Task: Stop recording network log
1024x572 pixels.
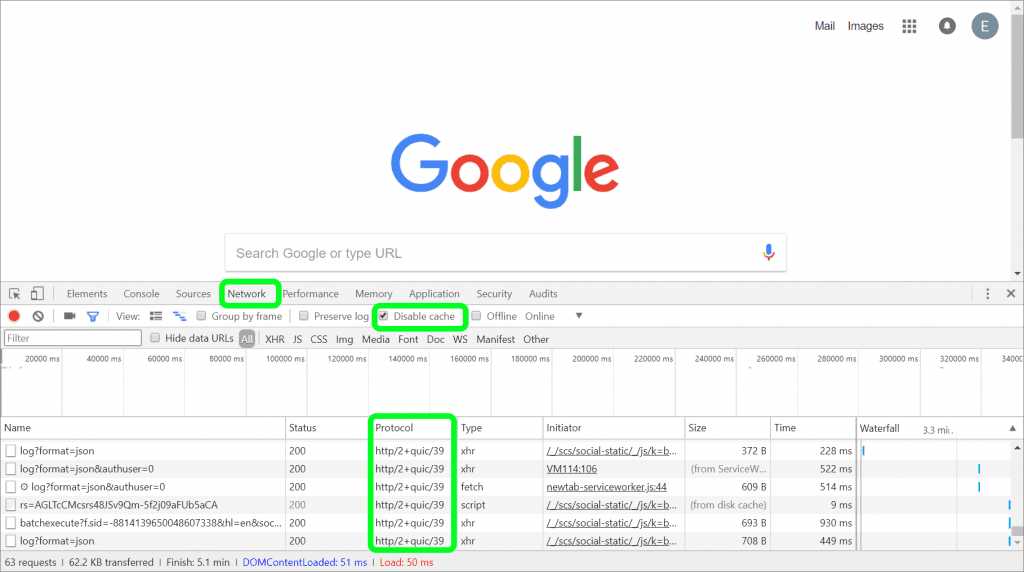Action: click(14, 316)
